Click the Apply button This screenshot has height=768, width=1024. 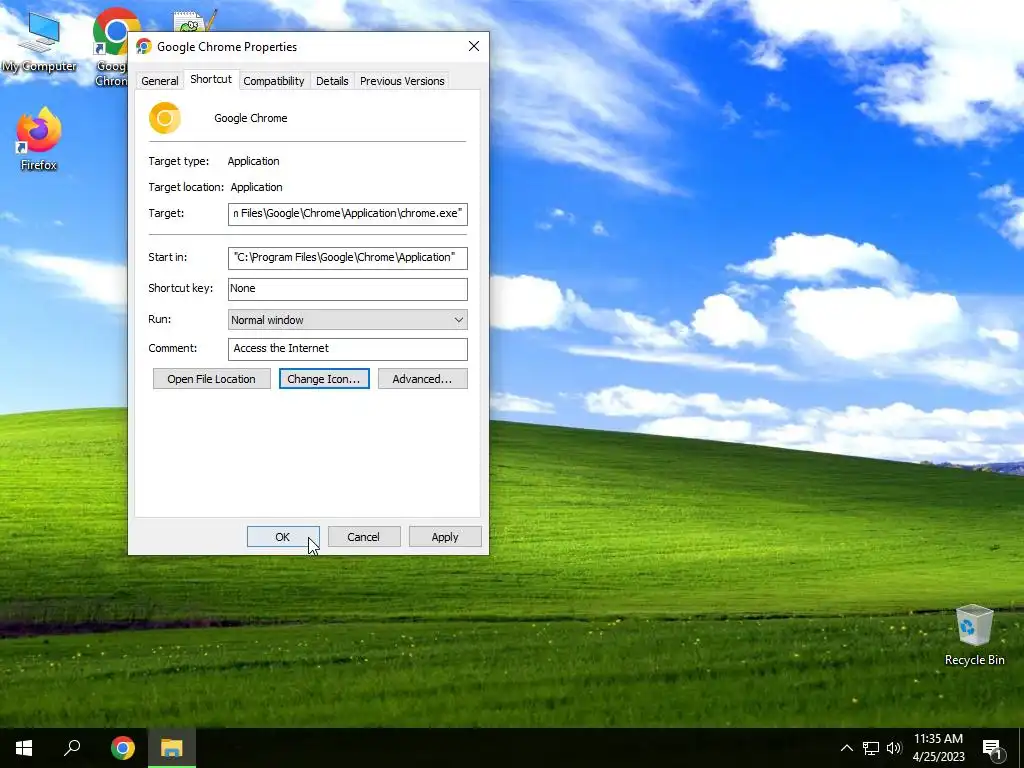pyautogui.click(x=445, y=537)
